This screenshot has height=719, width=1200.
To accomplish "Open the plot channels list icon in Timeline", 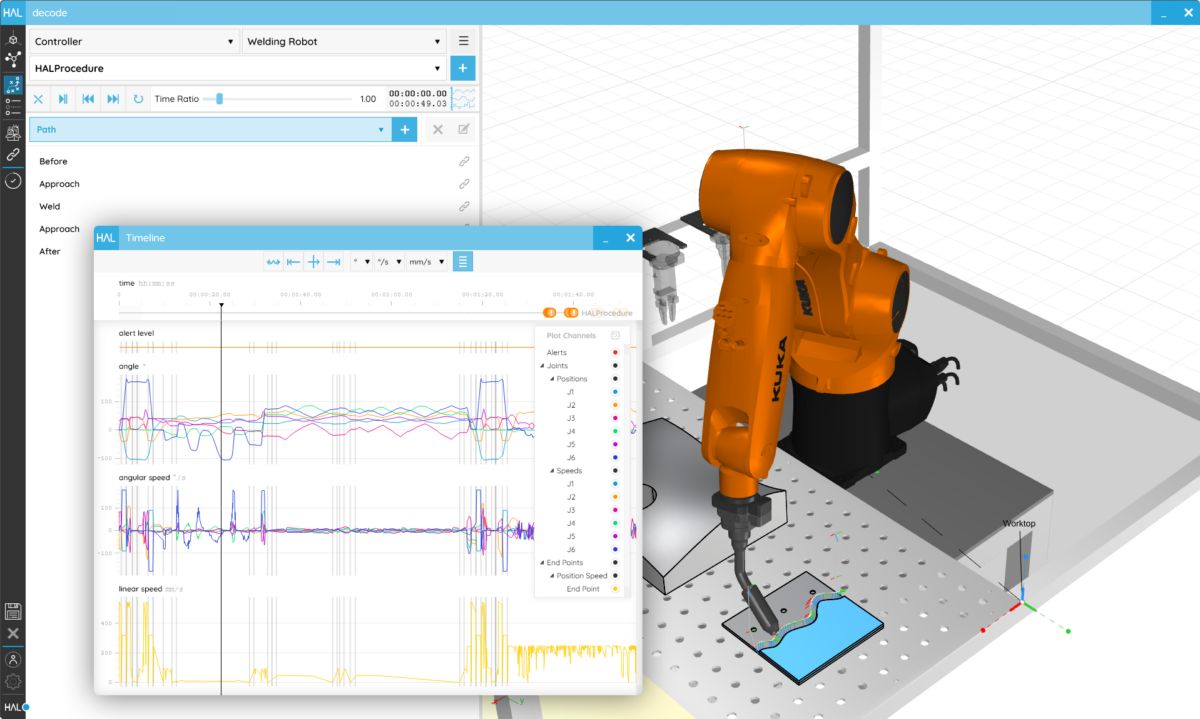I will pyautogui.click(x=462, y=261).
